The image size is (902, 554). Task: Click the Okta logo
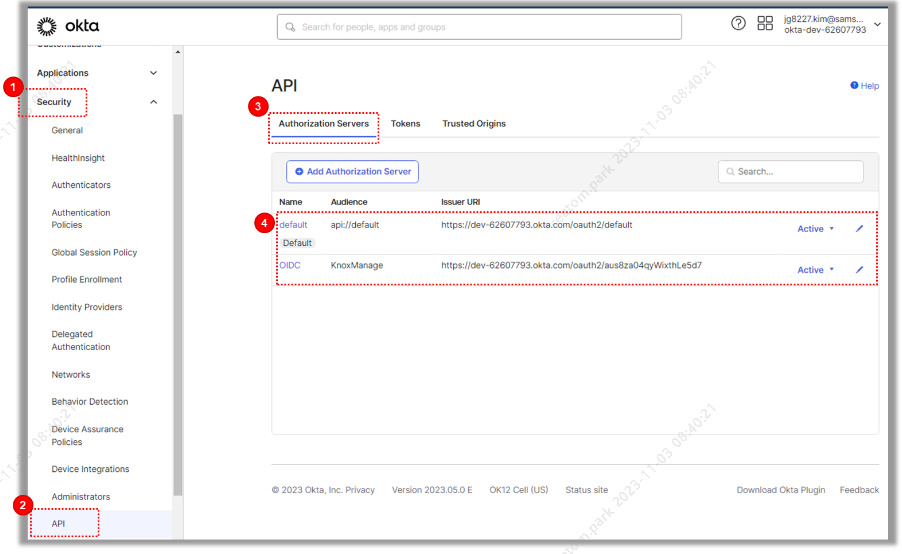[x=68, y=26]
